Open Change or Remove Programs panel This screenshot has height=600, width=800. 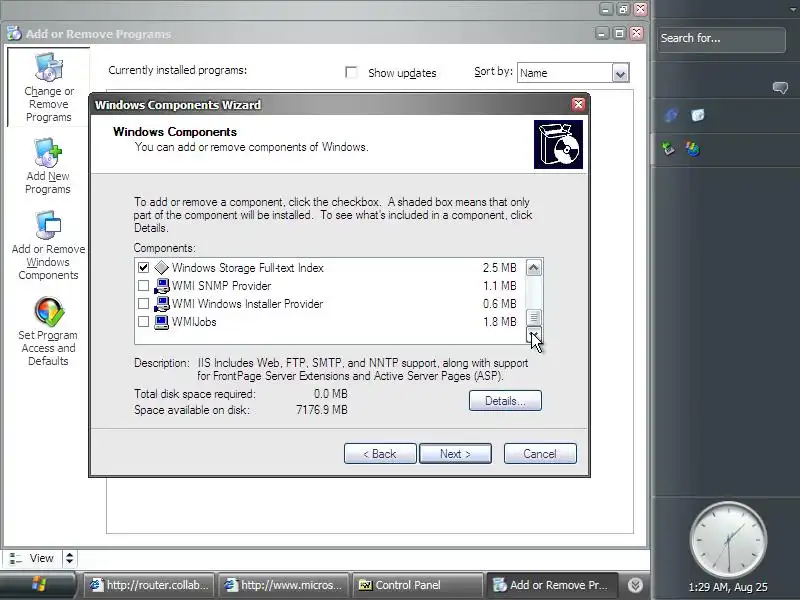(x=48, y=87)
